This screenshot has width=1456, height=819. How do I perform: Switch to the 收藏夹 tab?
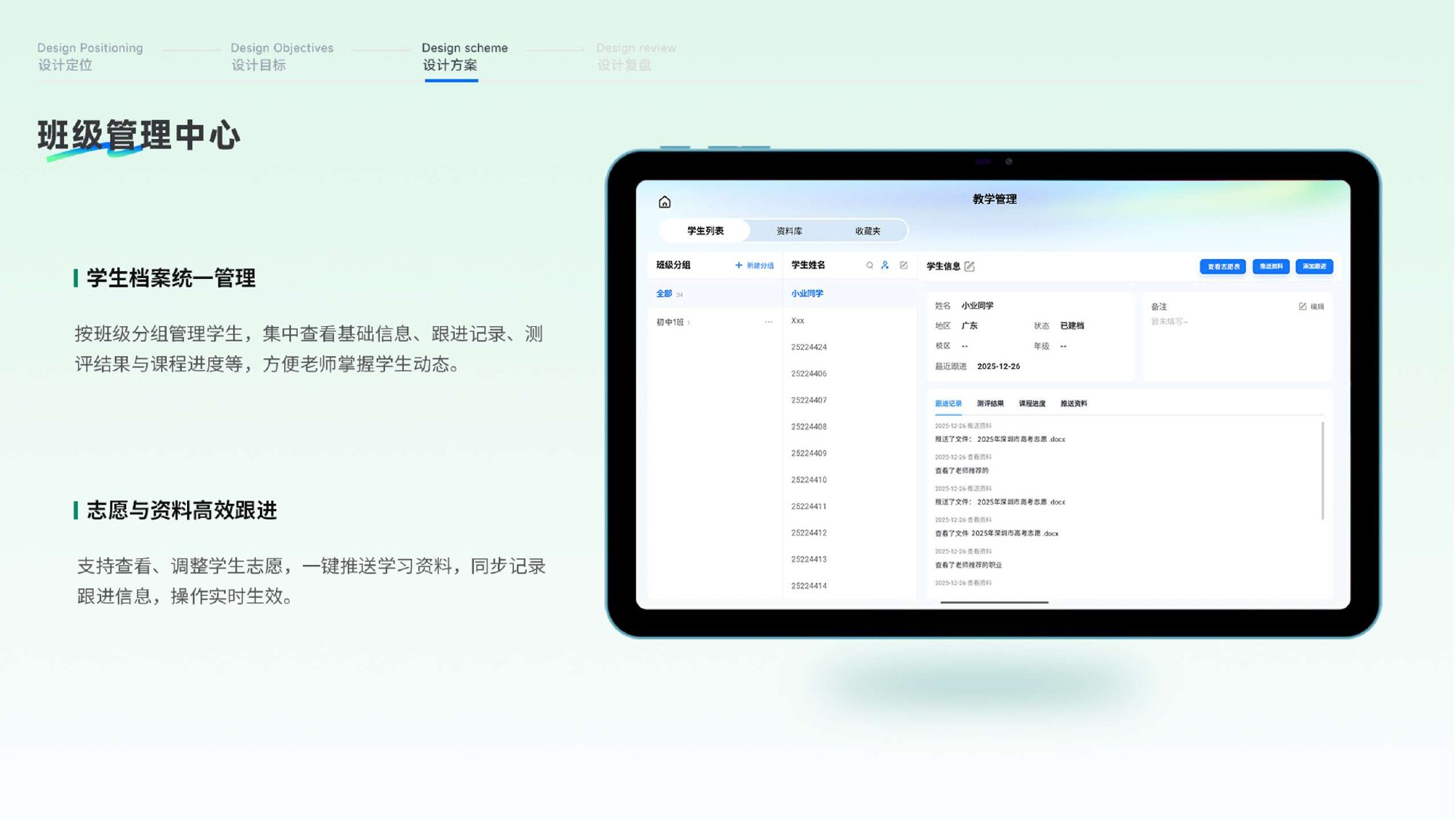tap(868, 231)
